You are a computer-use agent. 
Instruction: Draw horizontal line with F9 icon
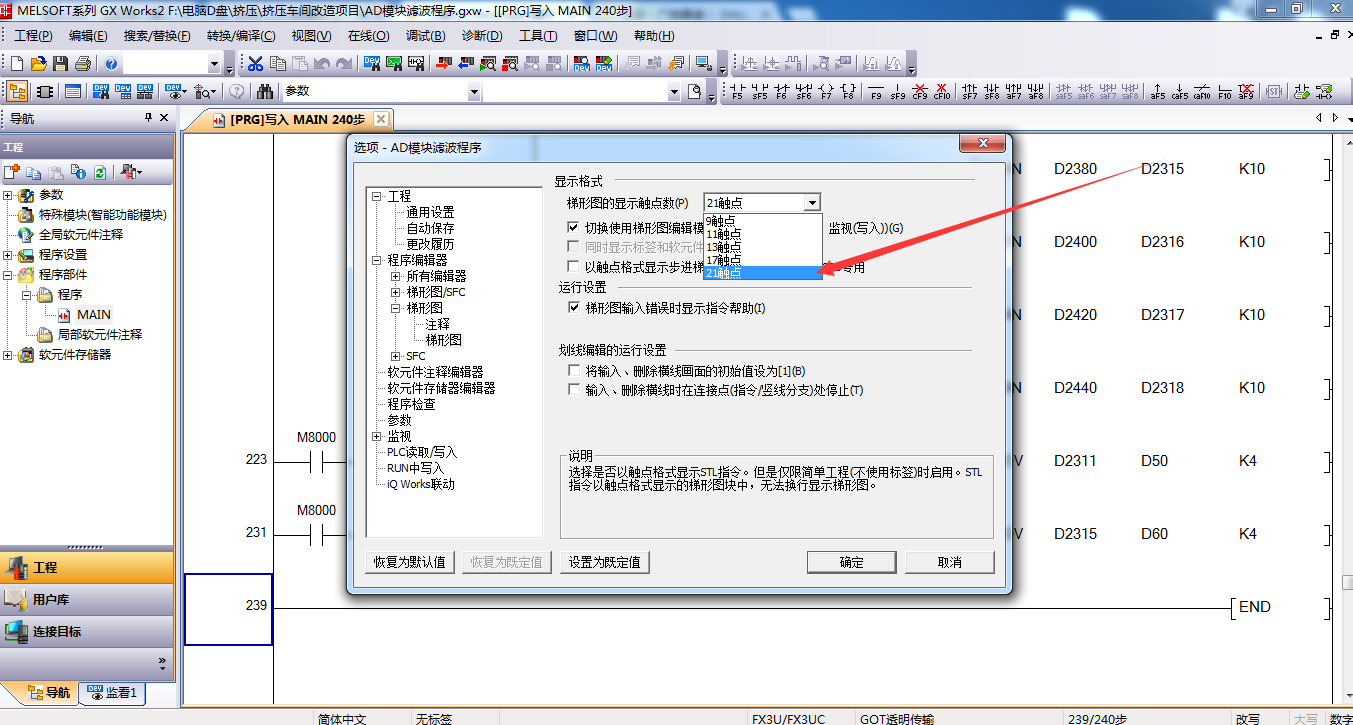tap(876, 92)
